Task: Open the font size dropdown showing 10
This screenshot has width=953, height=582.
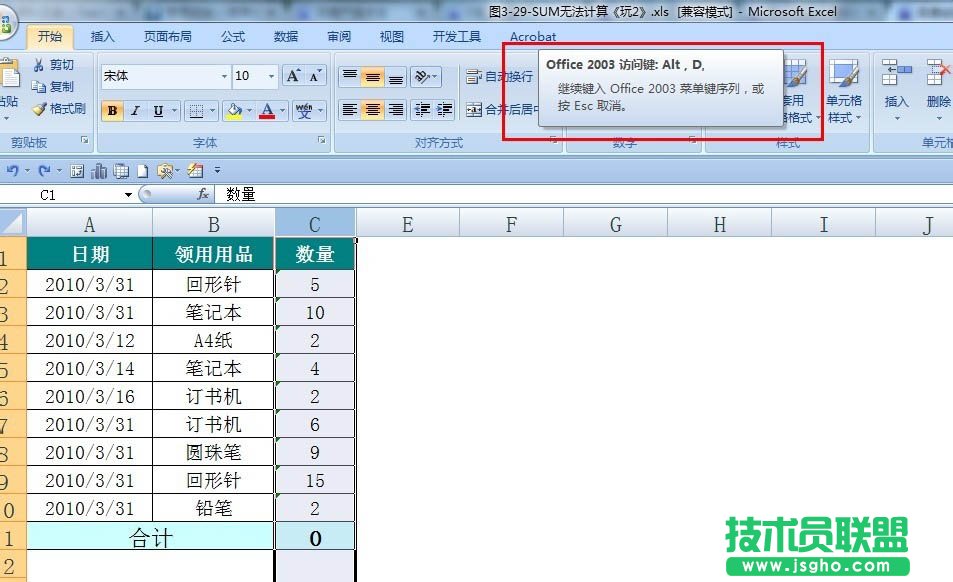Action: (271, 77)
